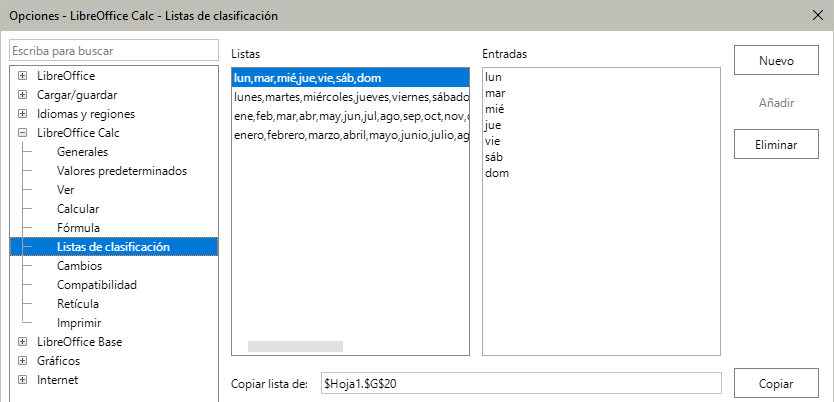Click the LibreOffice Base label
834x402 pixels.
[x=79, y=342]
